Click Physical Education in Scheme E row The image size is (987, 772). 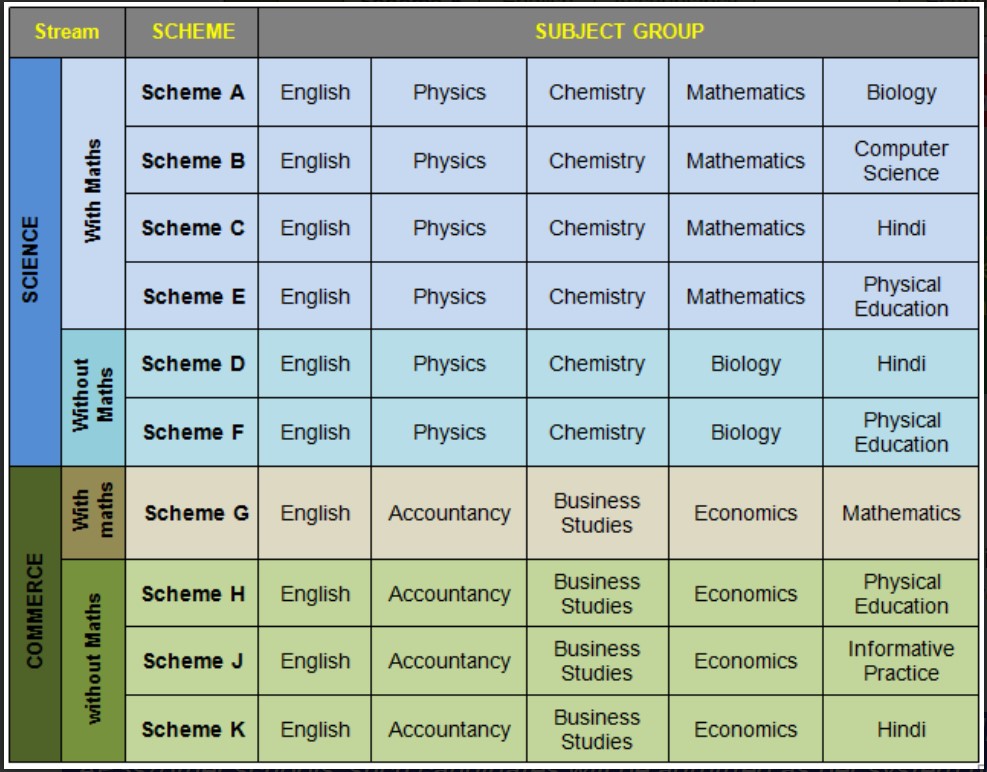pos(900,296)
